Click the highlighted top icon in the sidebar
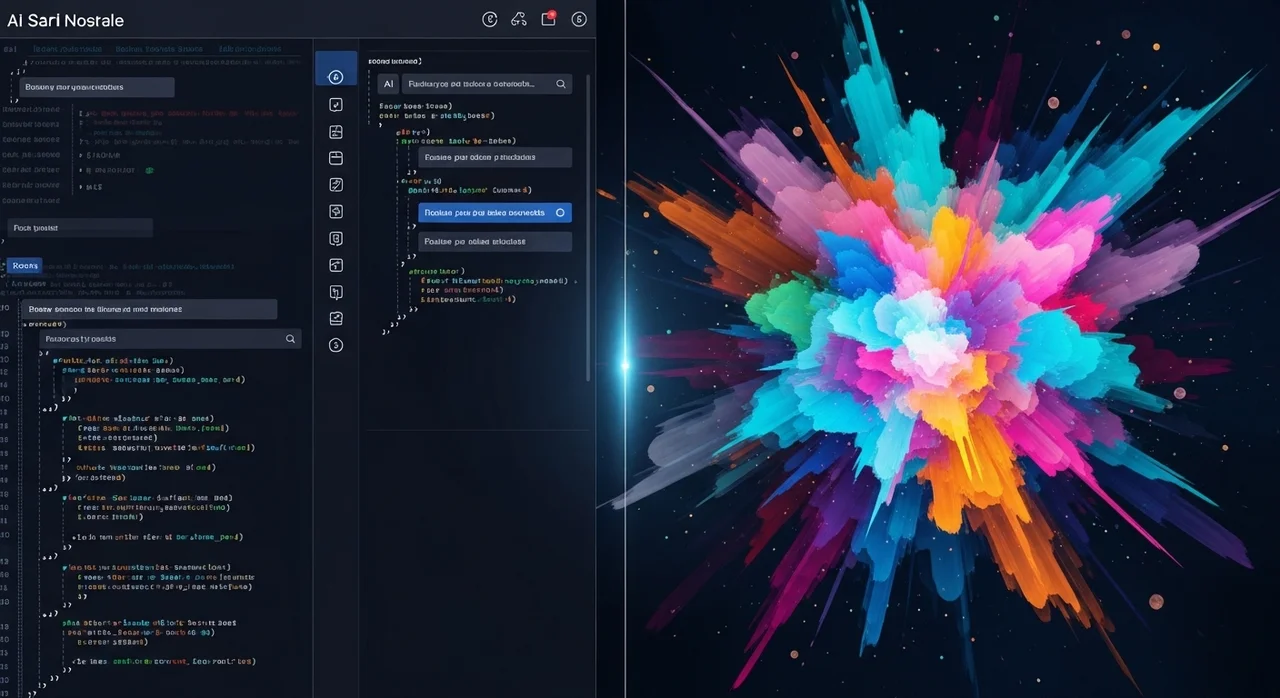This screenshot has height=698, width=1280. coord(336,77)
